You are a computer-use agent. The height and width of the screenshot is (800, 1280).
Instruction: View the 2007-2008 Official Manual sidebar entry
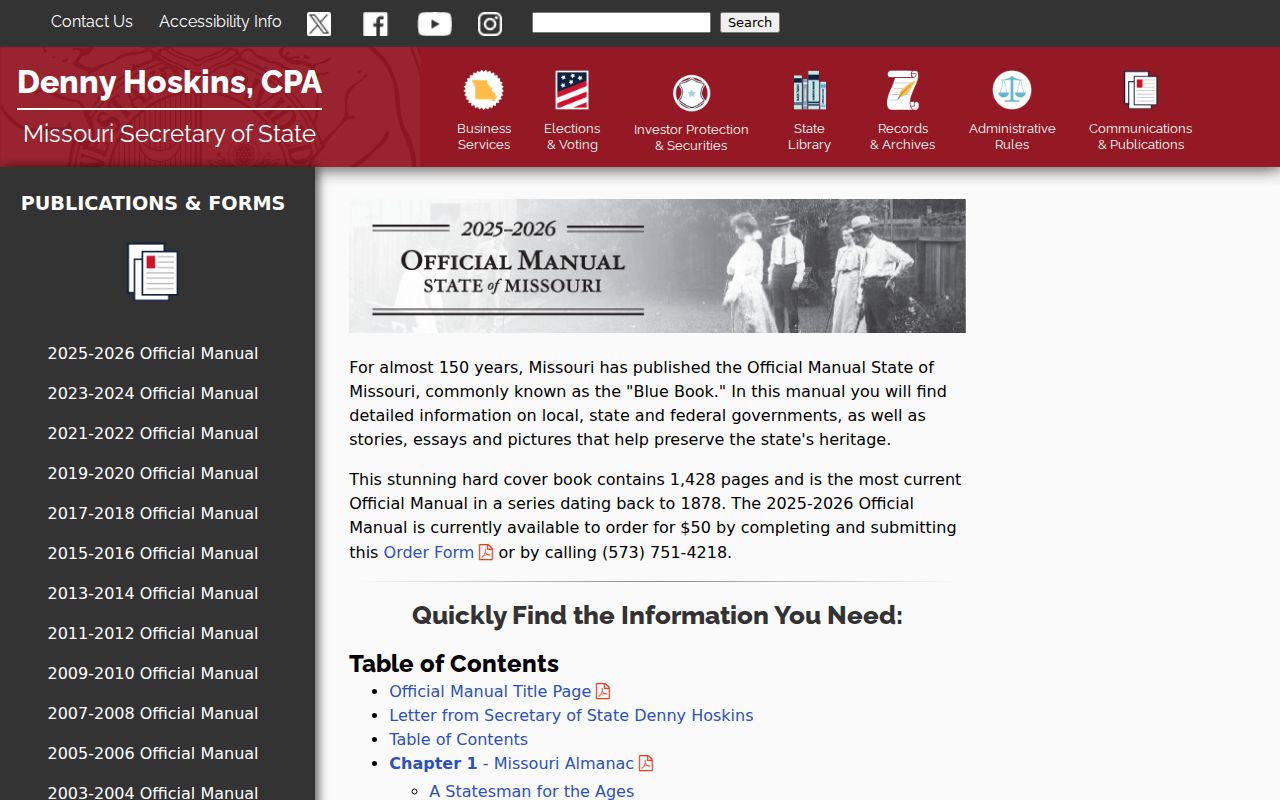click(x=153, y=713)
